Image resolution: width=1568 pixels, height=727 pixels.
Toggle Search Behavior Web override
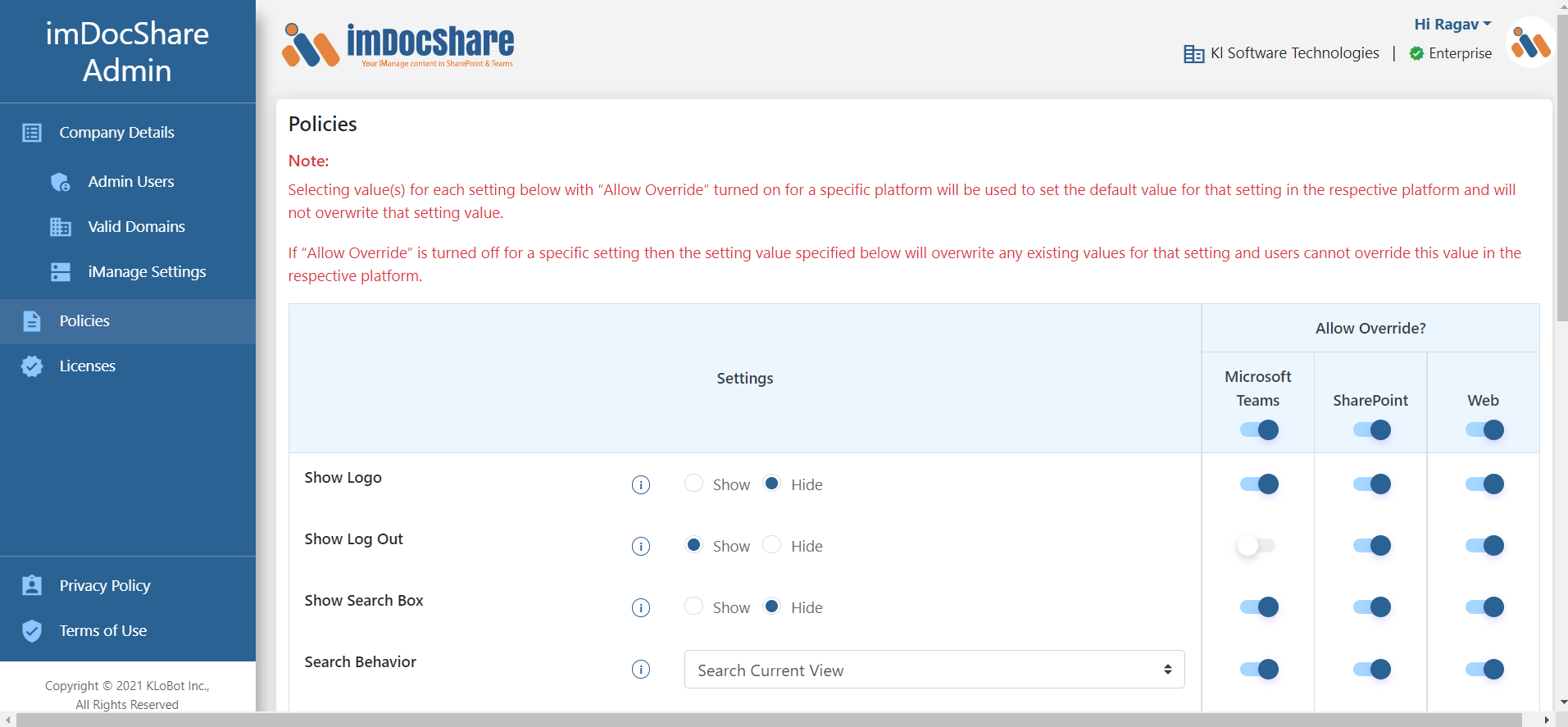point(1484,670)
